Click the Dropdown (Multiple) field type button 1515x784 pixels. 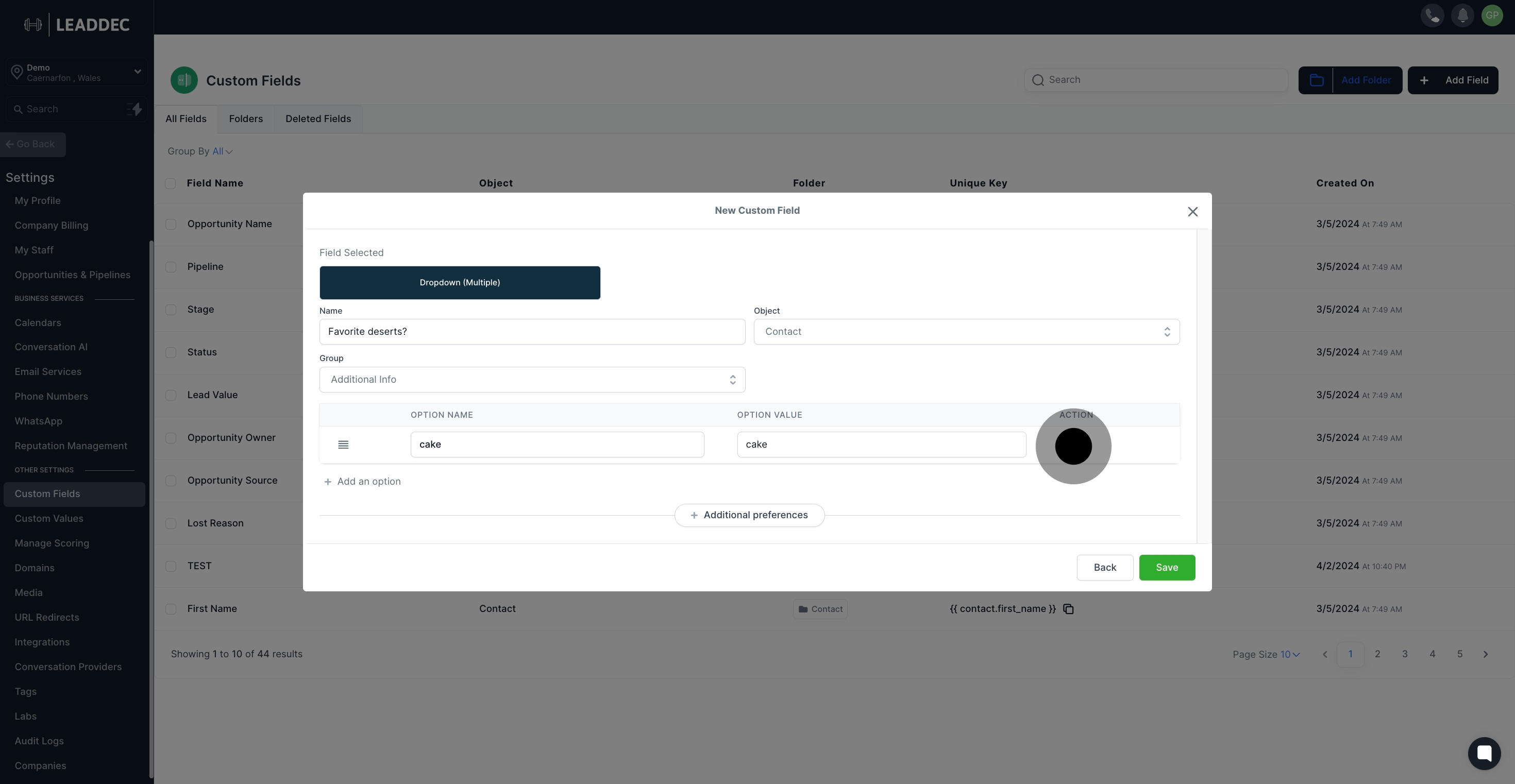(460, 283)
